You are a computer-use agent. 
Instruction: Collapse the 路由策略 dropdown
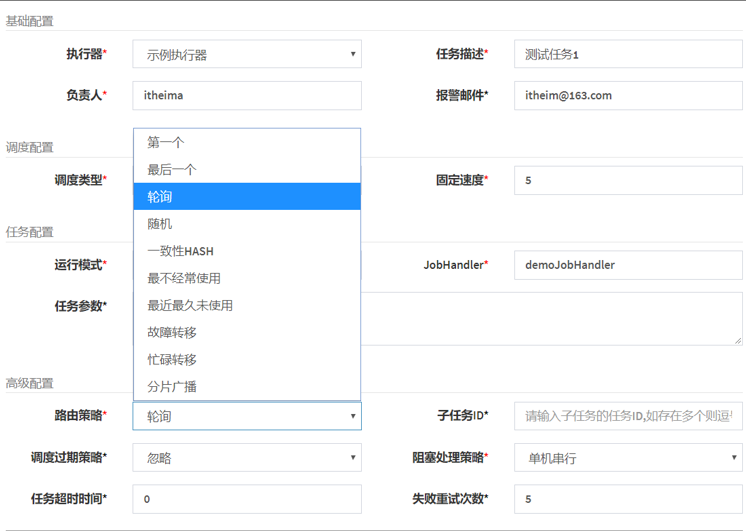pyautogui.click(x=247, y=416)
